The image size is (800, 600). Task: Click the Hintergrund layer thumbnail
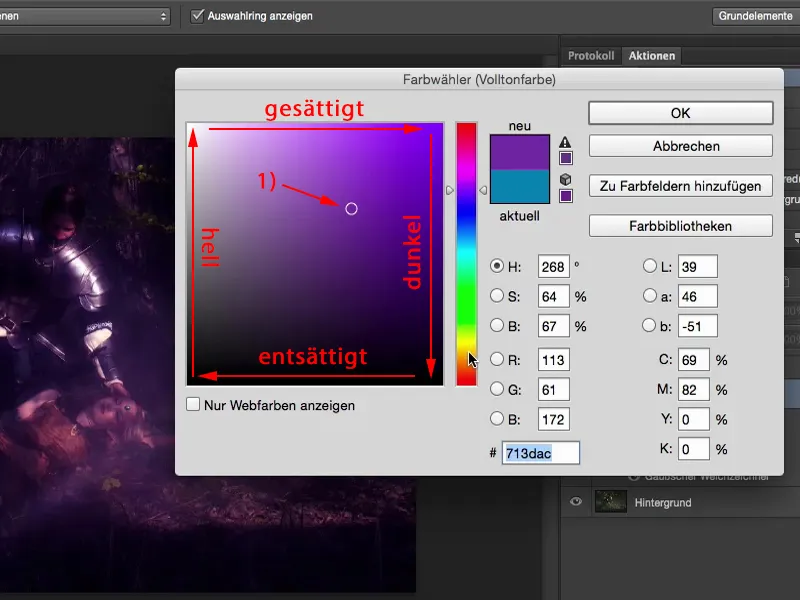[x=611, y=502]
